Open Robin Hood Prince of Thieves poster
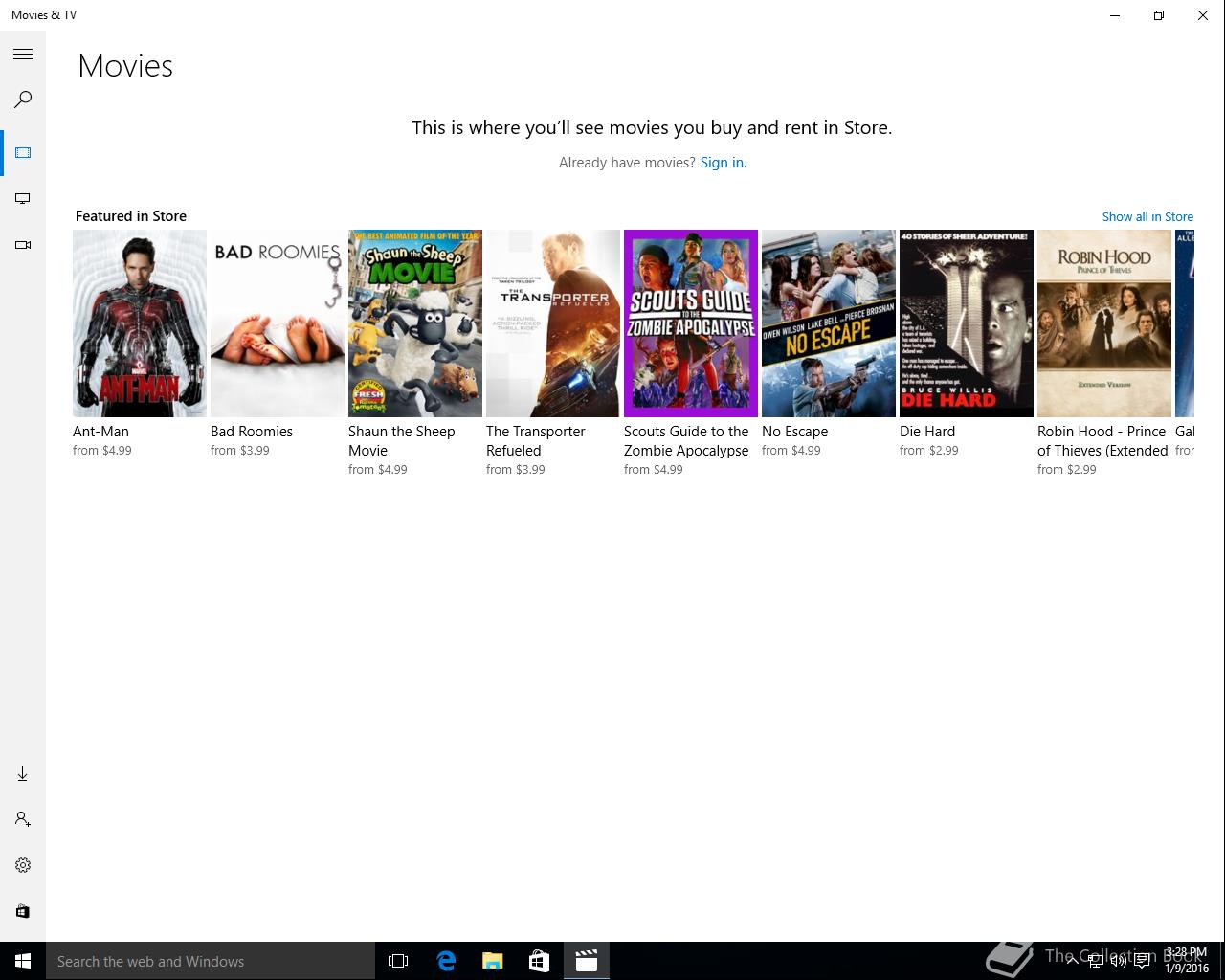 point(1104,323)
